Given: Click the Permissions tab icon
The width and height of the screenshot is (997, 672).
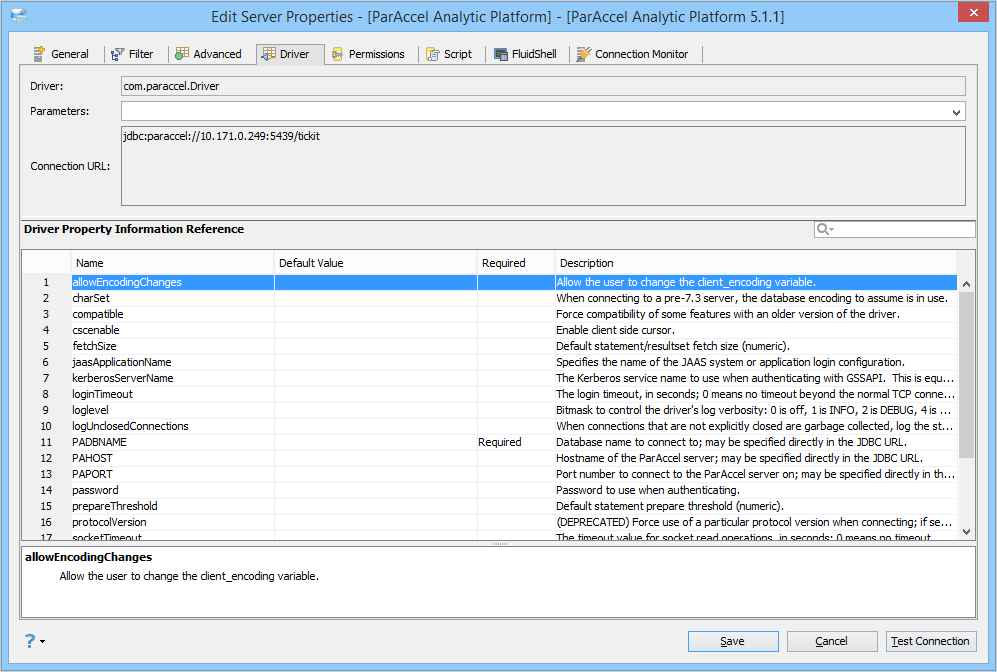Looking at the screenshot, I should point(338,54).
